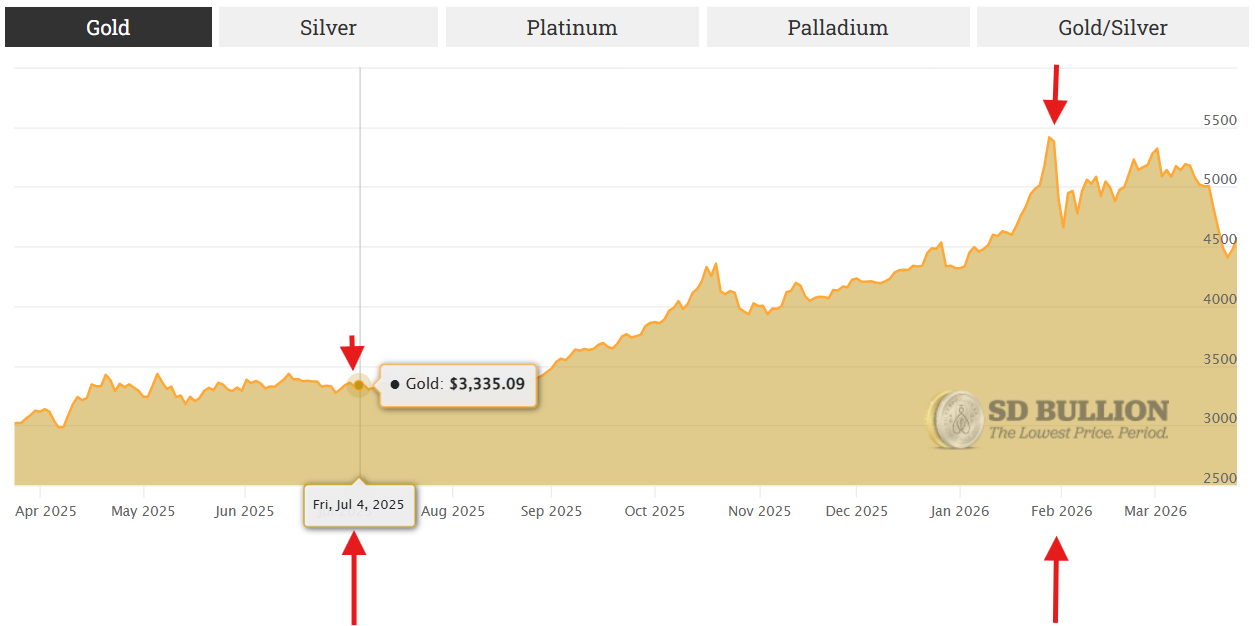Click the small red arrow above the data point

tap(351, 352)
